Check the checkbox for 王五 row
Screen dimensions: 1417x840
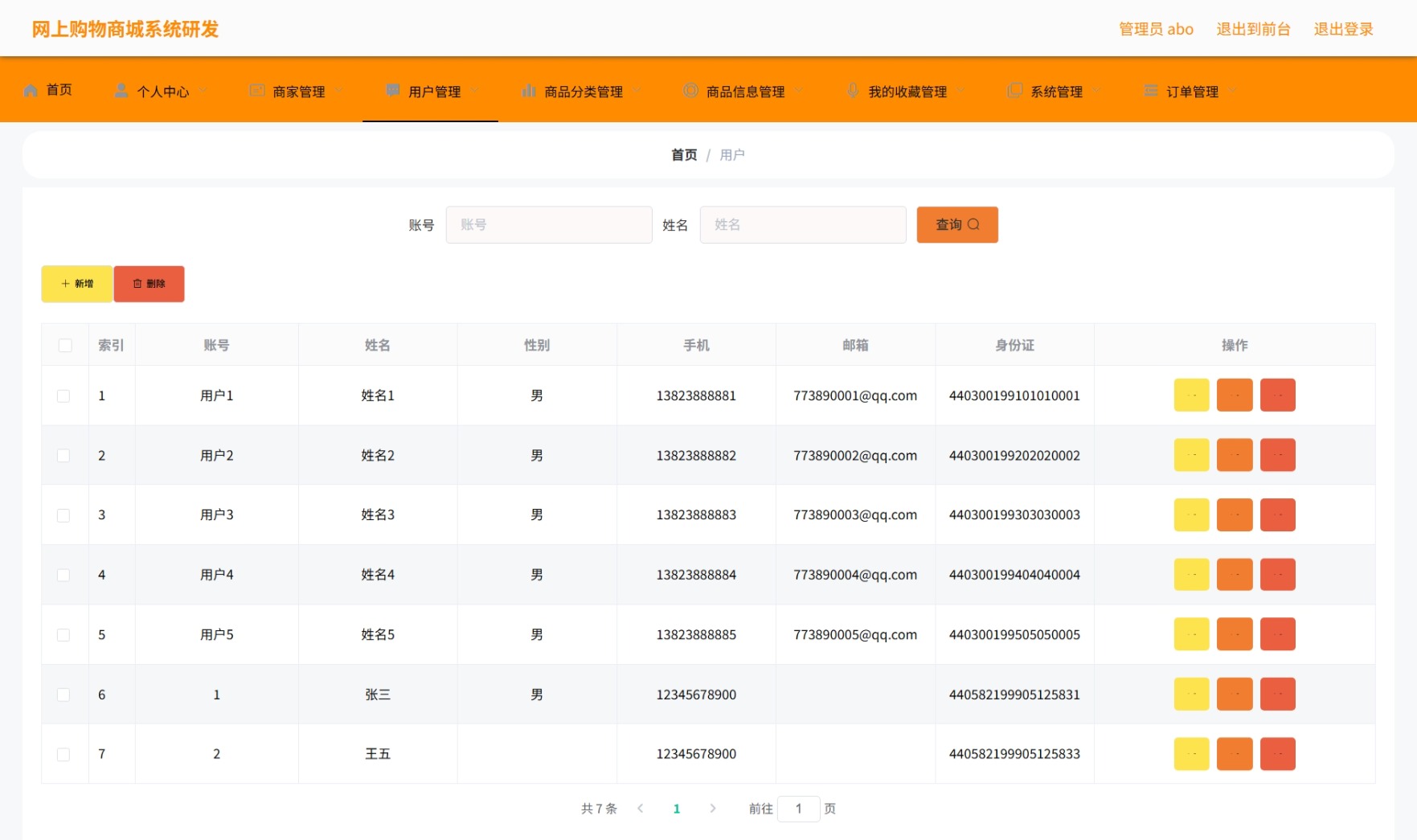click(x=63, y=754)
